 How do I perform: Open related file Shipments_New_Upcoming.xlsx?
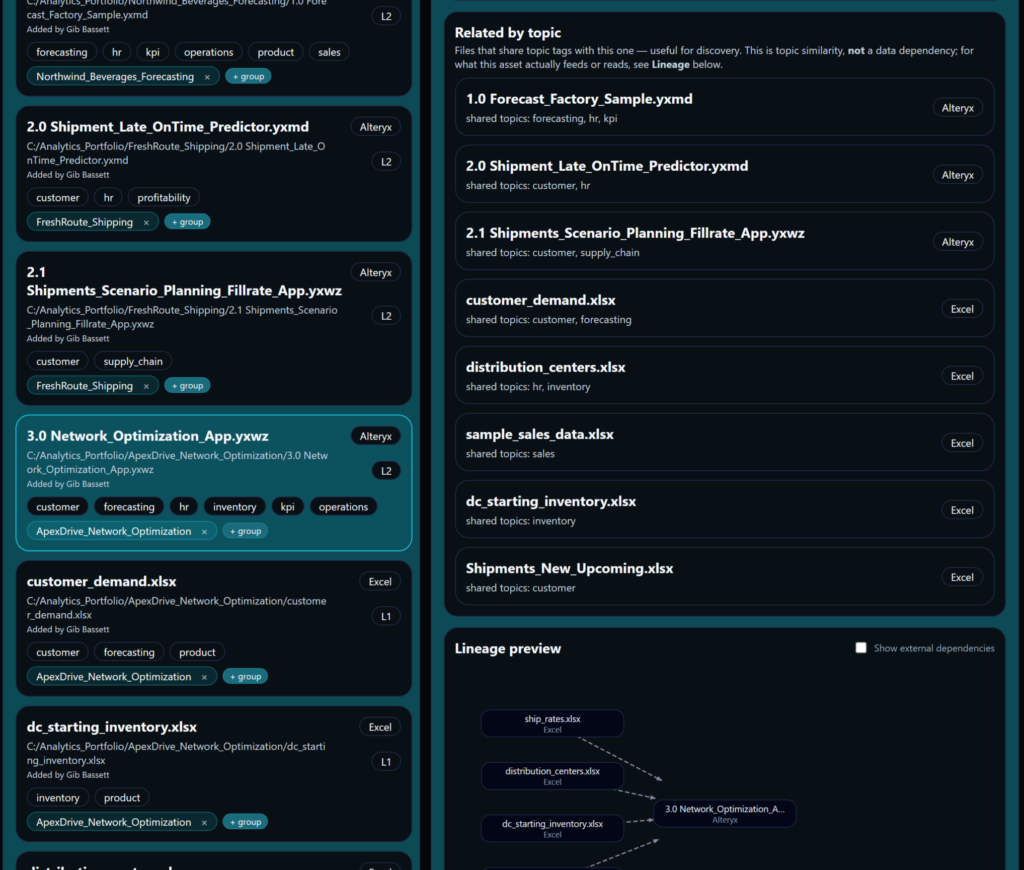point(724,577)
